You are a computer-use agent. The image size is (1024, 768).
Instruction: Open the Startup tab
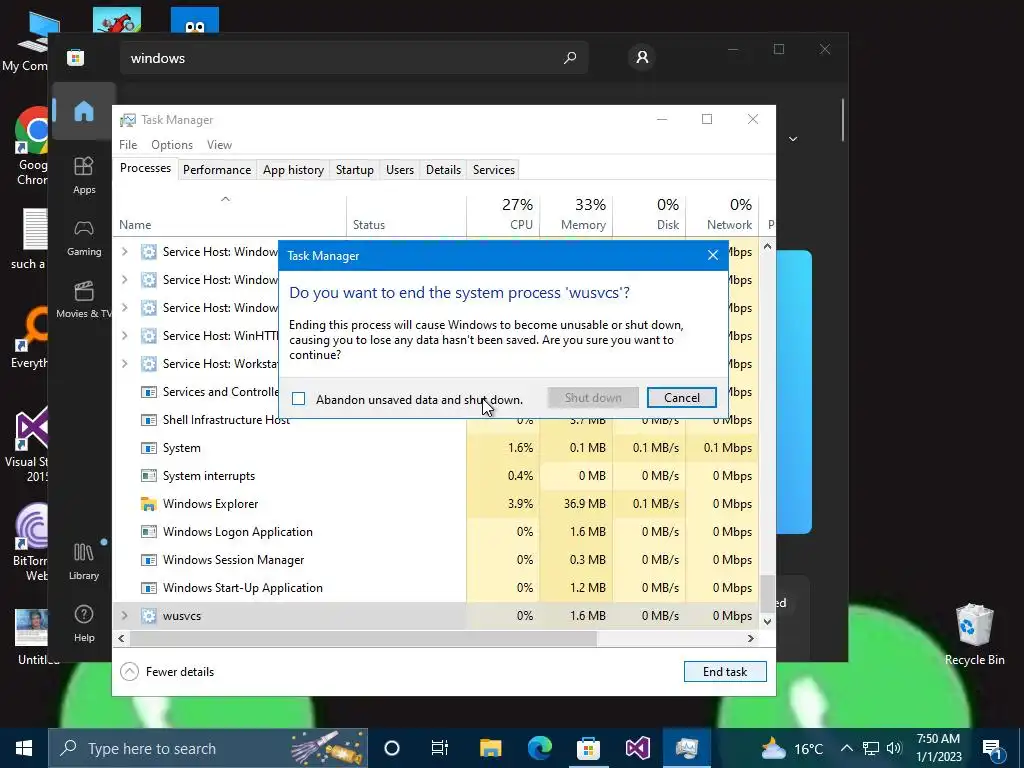355,170
